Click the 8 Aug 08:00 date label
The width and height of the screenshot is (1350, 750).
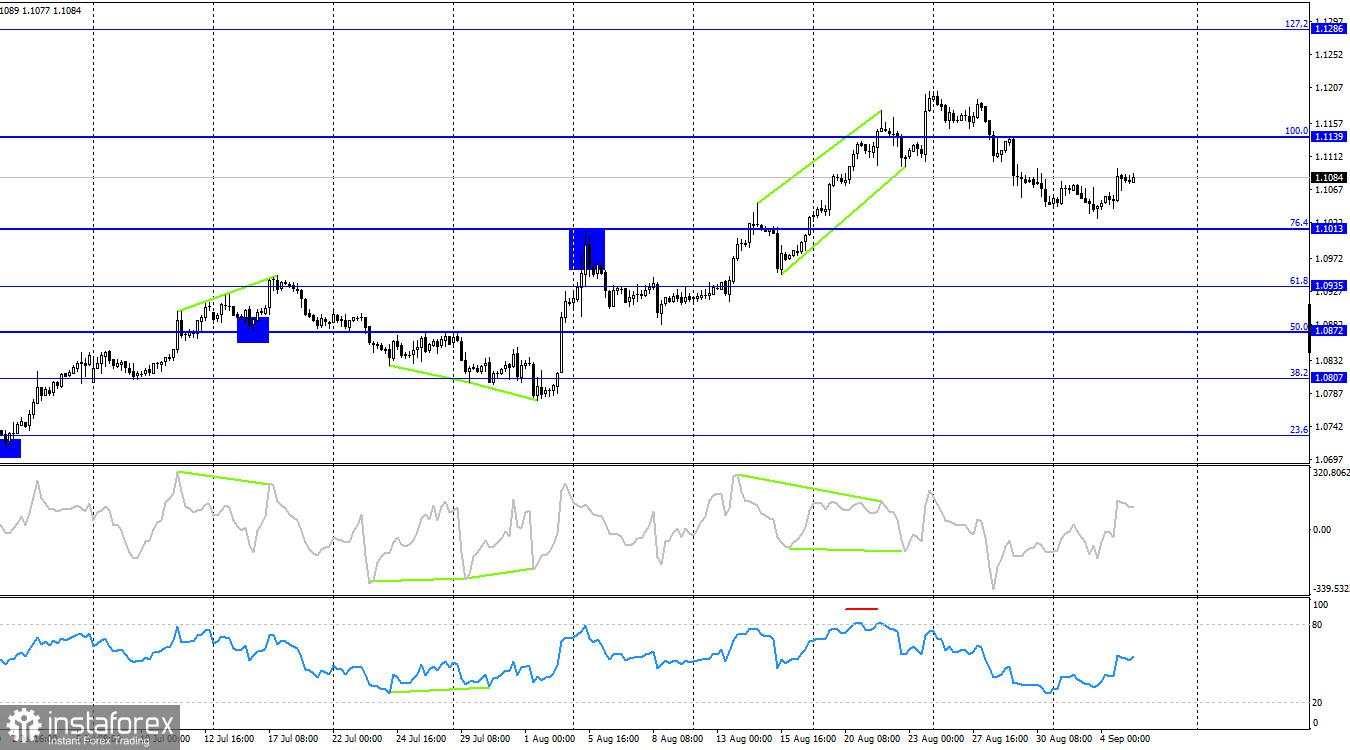[x=677, y=740]
